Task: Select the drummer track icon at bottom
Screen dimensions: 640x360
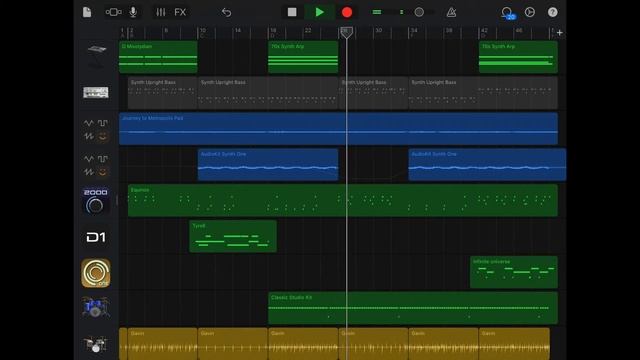Action: pyautogui.click(x=96, y=344)
